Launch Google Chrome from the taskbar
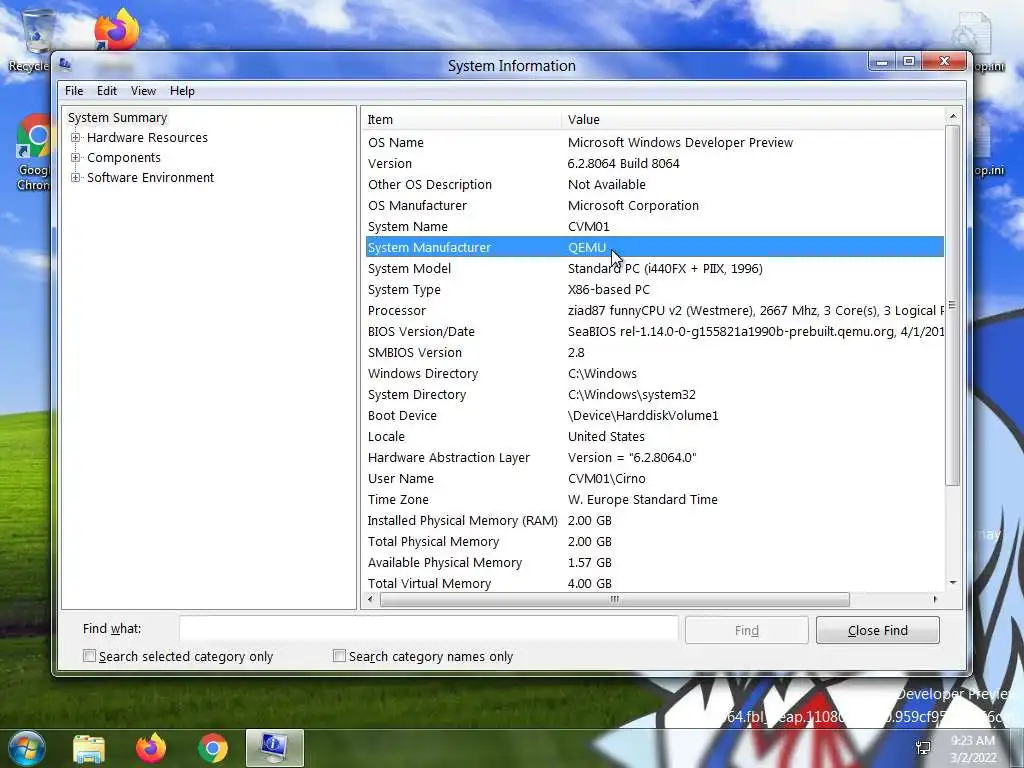 [213, 748]
